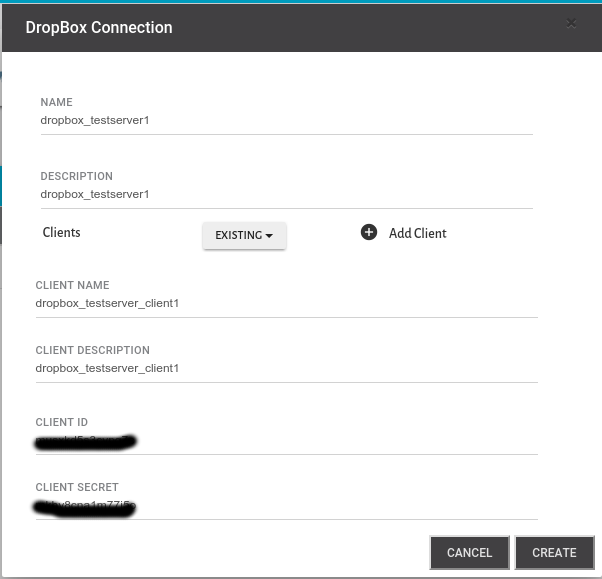Click the CLIENT DESCRIPTION label text
The height and width of the screenshot is (579, 602).
point(93,350)
